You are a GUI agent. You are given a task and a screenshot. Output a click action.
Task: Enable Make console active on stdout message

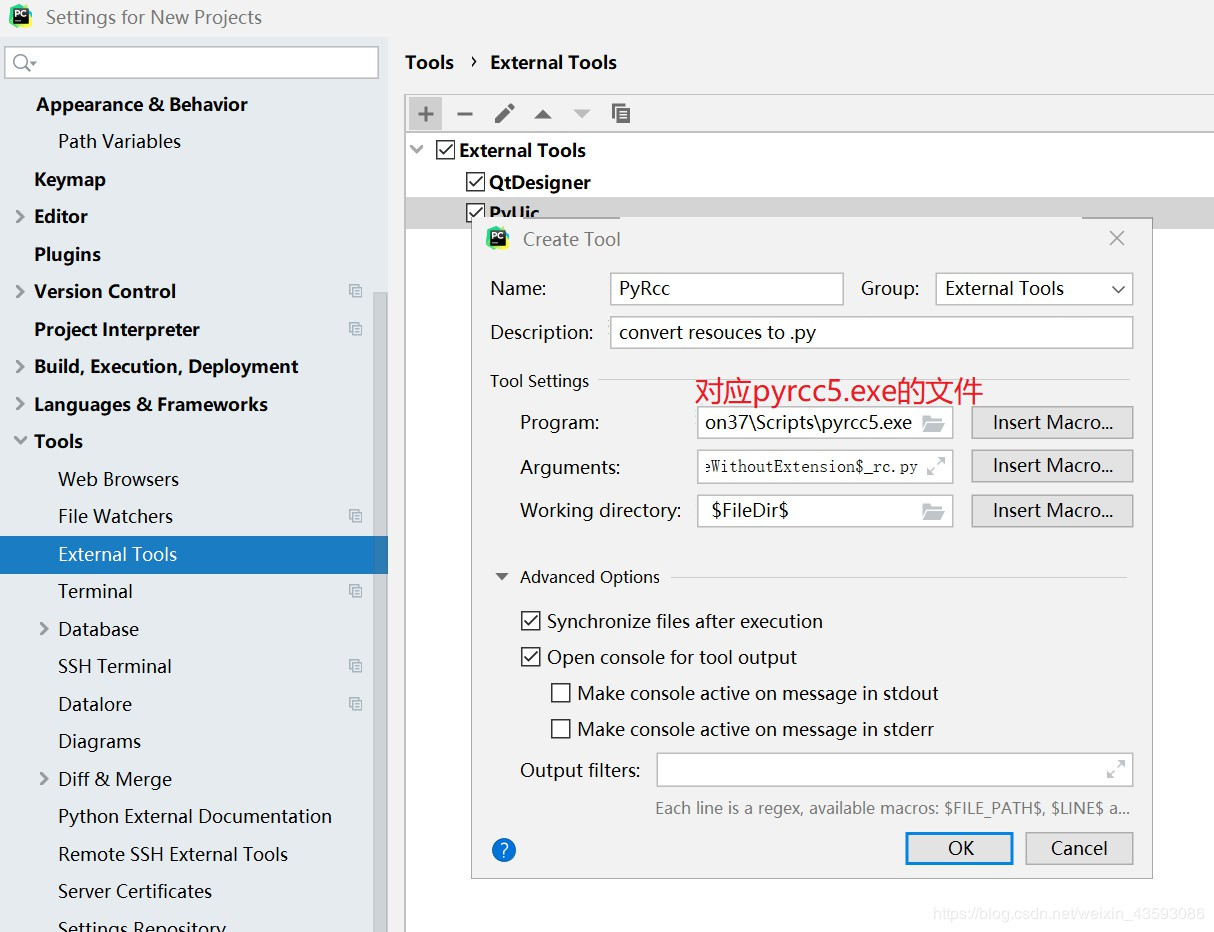[x=561, y=693]
